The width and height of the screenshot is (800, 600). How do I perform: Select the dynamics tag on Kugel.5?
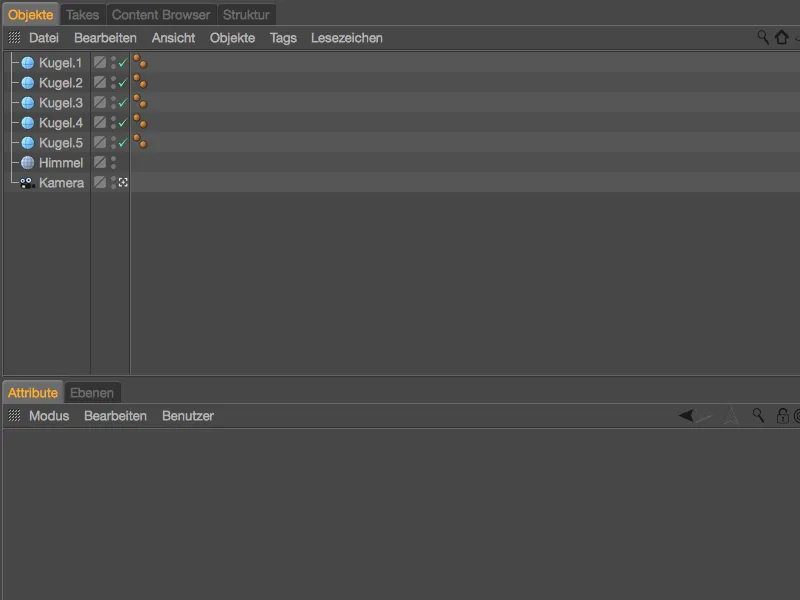click(140, 141)
